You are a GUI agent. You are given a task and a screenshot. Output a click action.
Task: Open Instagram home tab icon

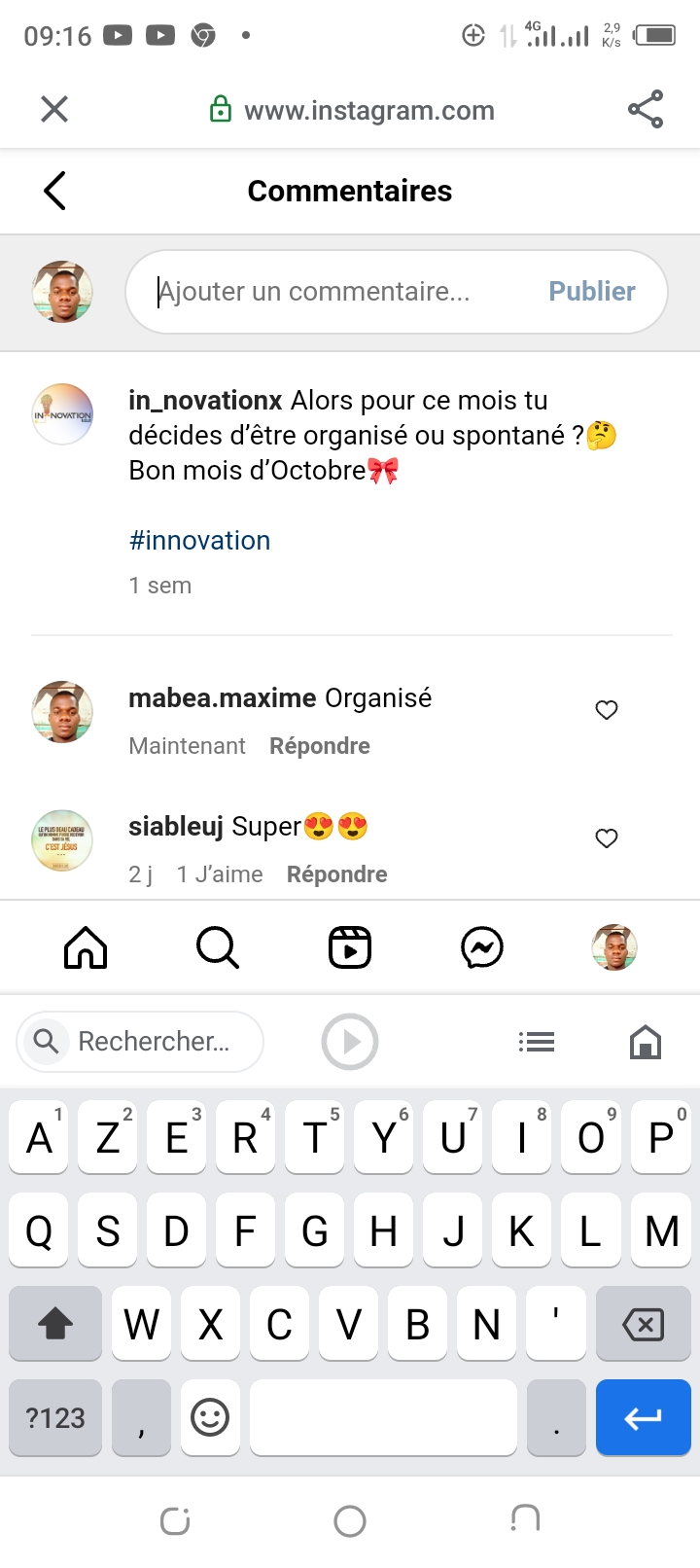click(86, 947)
